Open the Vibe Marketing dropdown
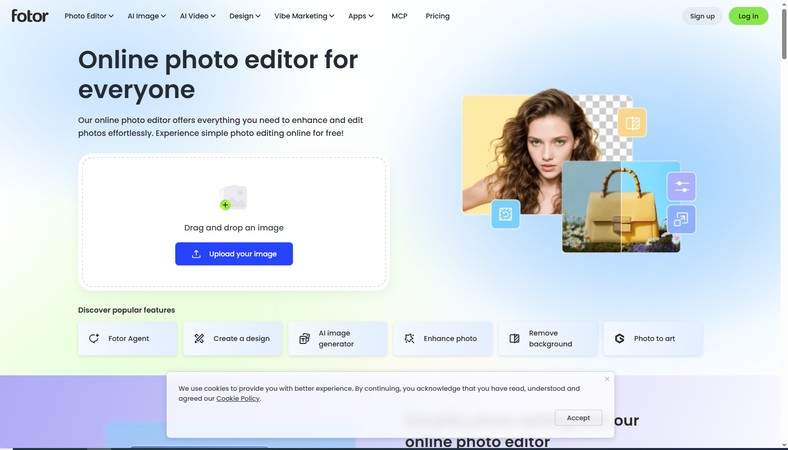The height and width of the screenshot is (450, 788). coord(304,16)
